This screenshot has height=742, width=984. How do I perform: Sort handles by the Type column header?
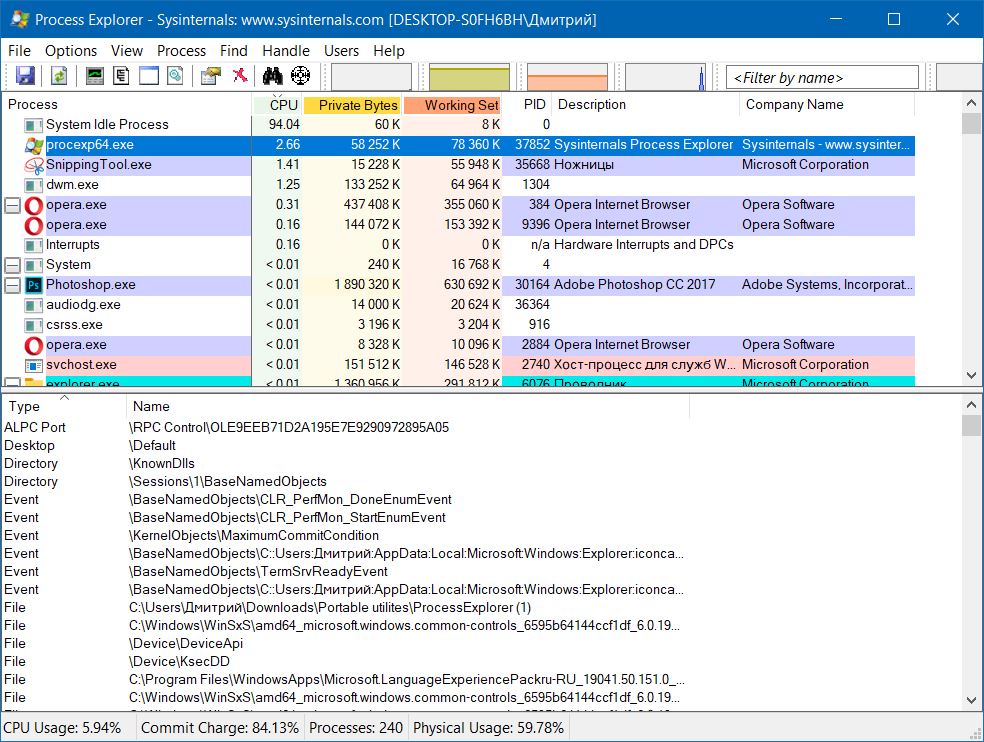65,406
